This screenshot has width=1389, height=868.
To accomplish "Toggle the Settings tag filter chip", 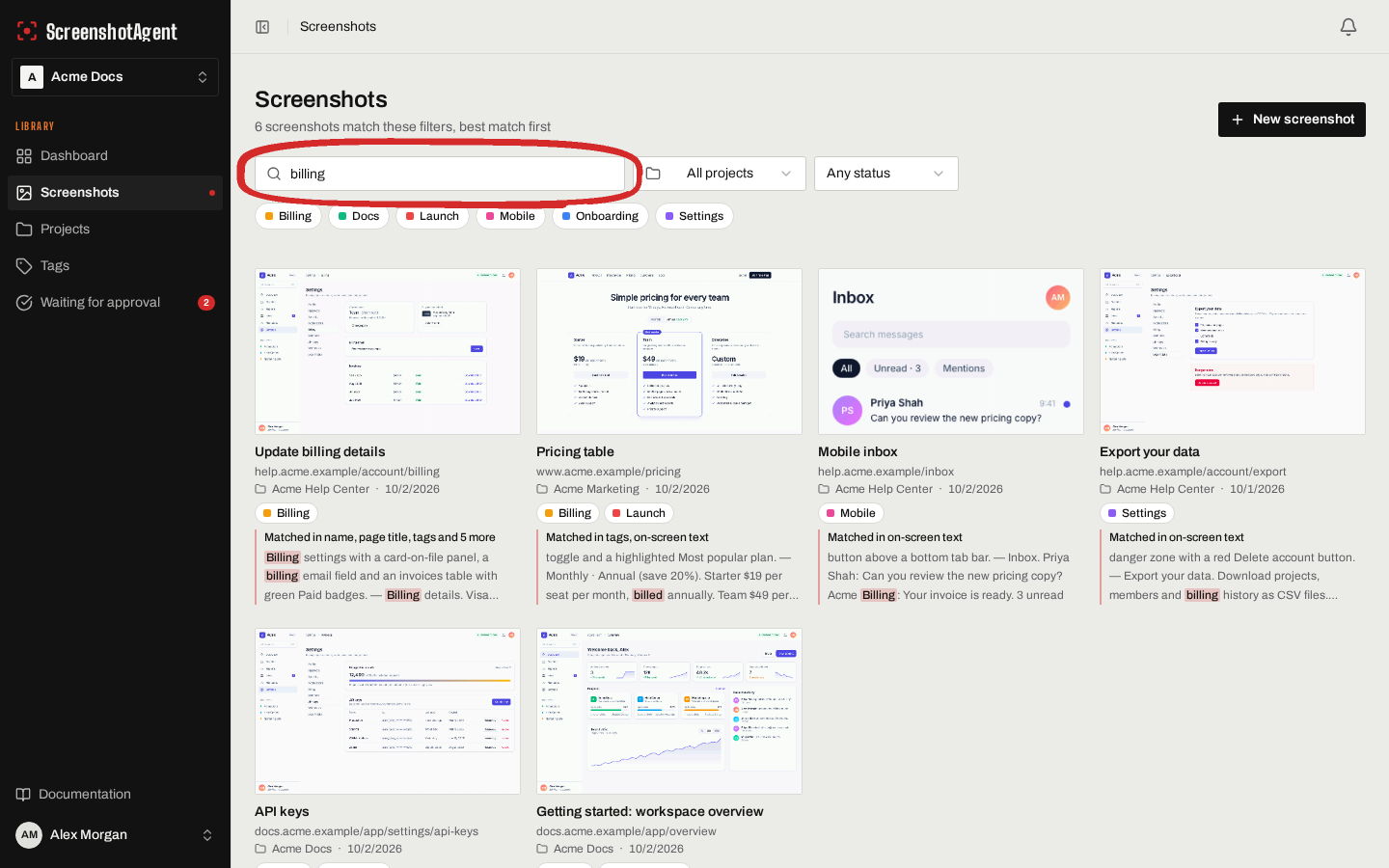I will point(694,216).
